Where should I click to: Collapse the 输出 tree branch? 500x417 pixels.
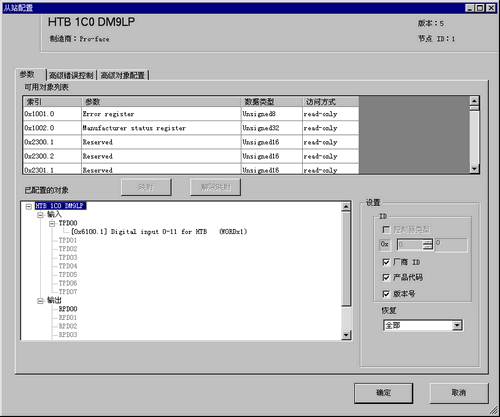click(40, 301)
